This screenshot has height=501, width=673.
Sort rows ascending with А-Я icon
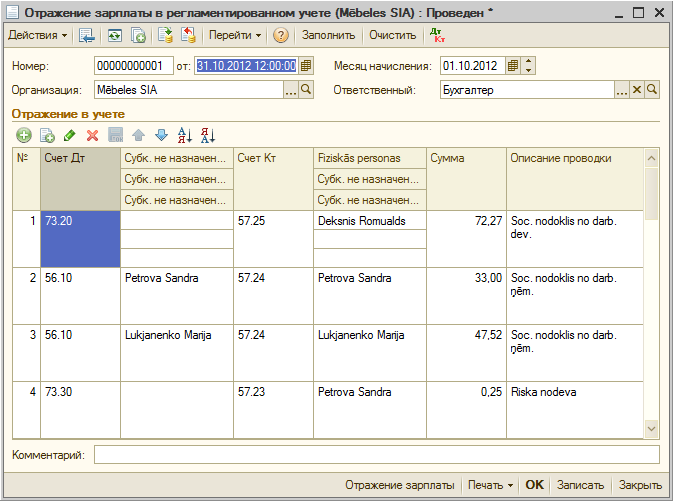pyautogui.click(x=184, y=135)
